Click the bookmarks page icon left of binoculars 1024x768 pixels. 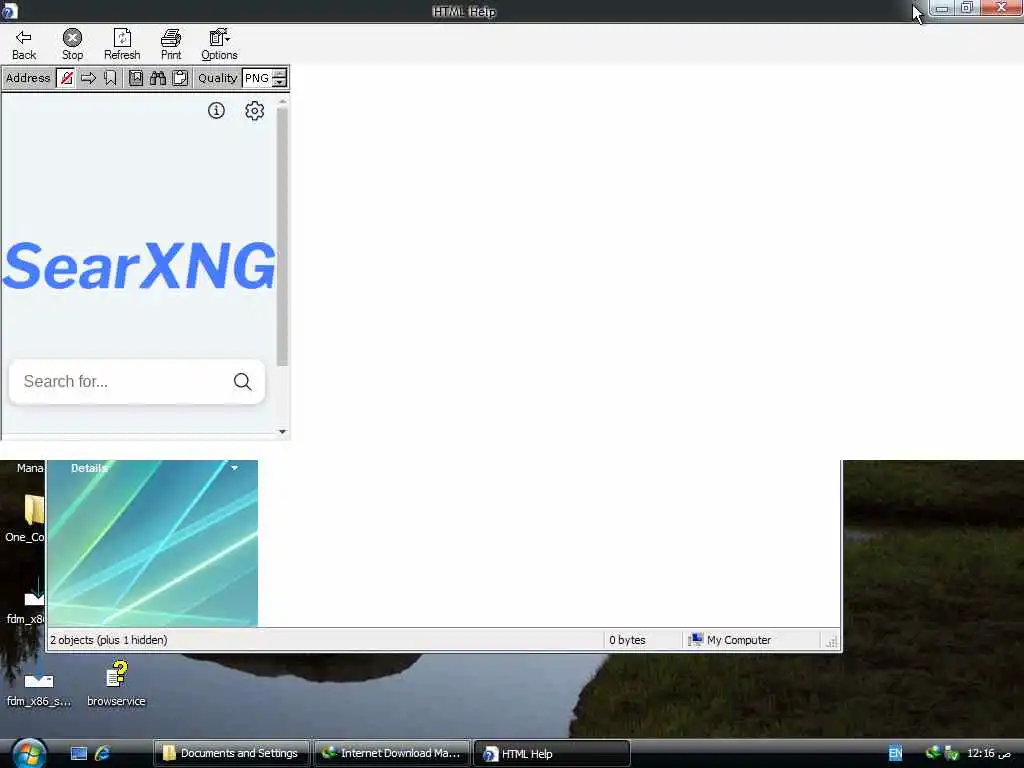tap(136, 78)
